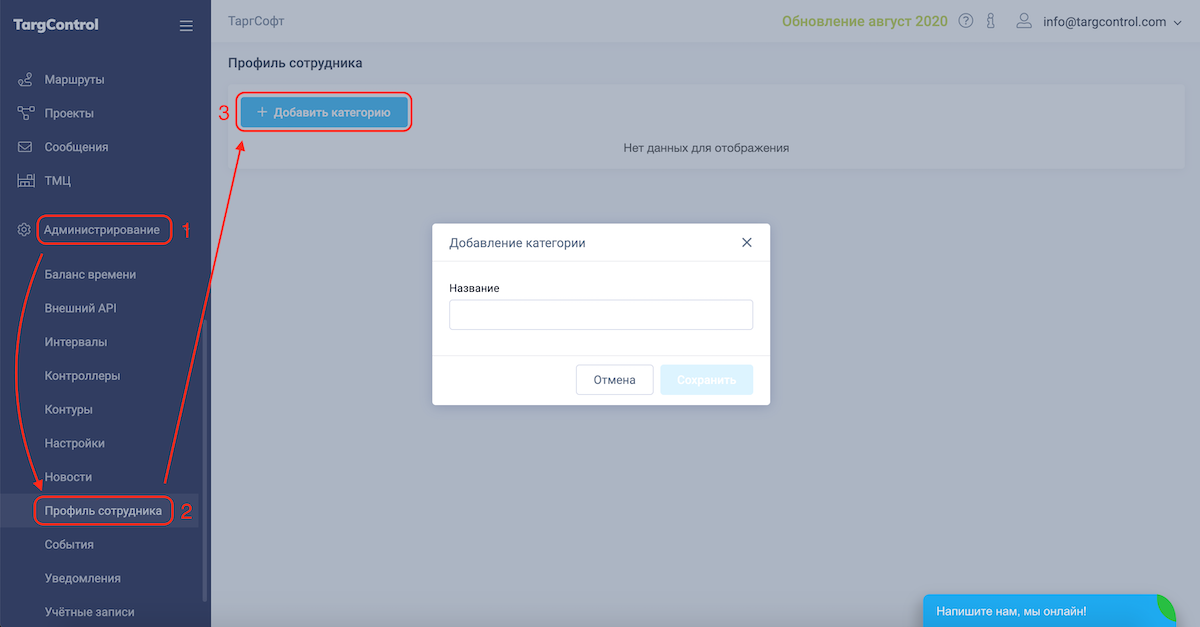1200x627 pixels.
Task: Click the Сообщения envelope icon
Action: coord(26,147)
